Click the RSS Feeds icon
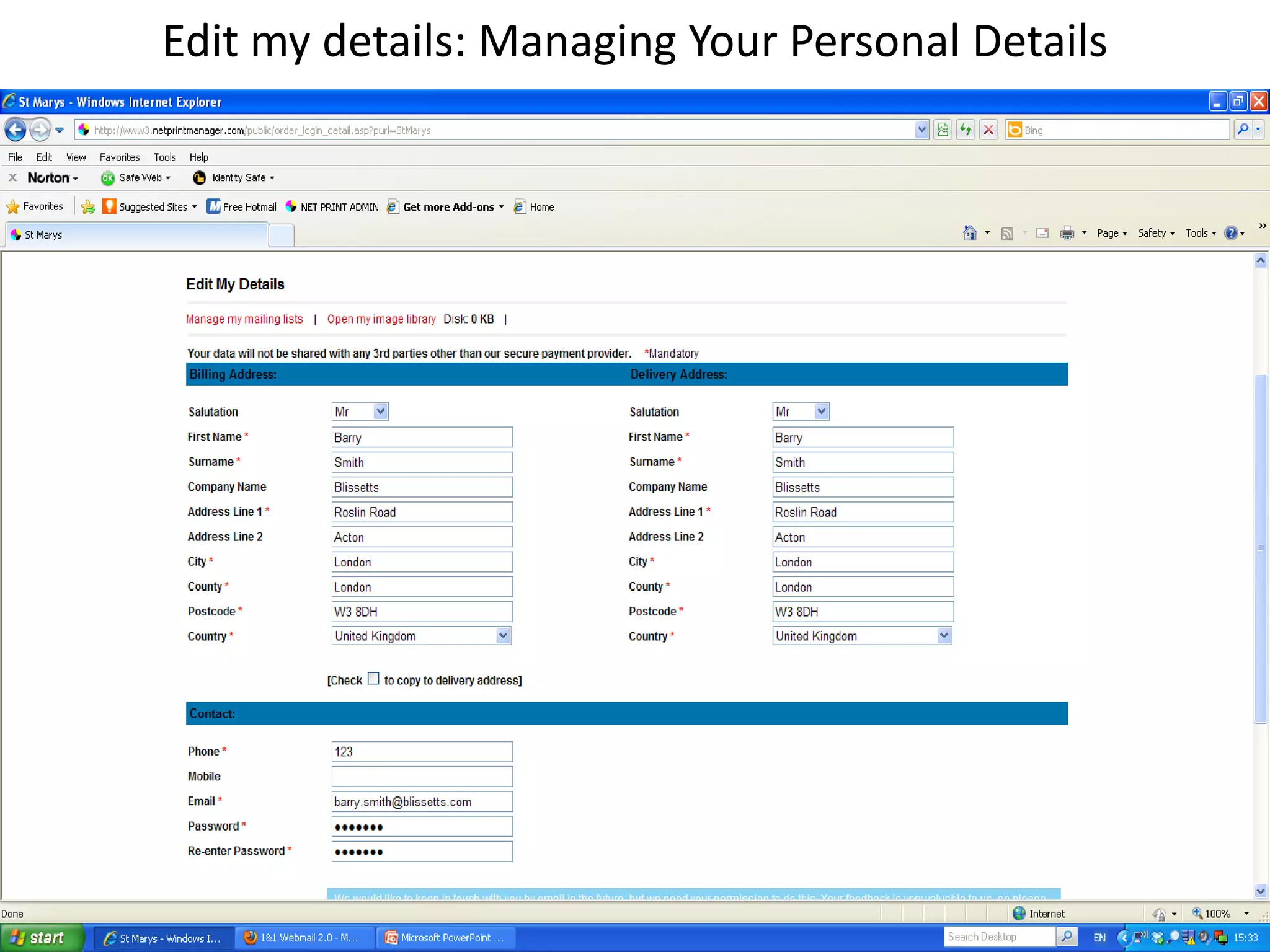 1007,234
